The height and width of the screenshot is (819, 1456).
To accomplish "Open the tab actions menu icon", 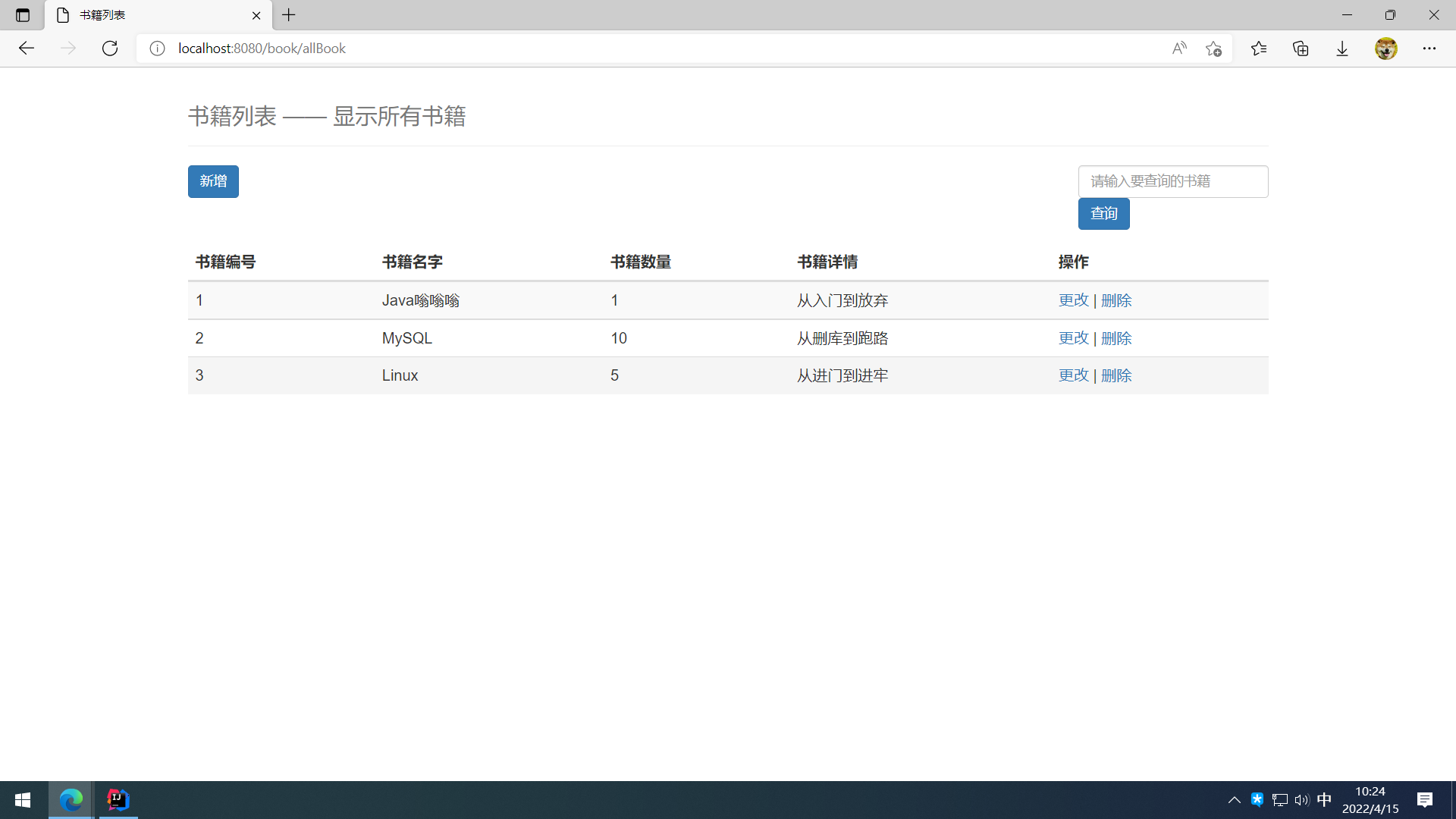I will (x=23, y=15).
